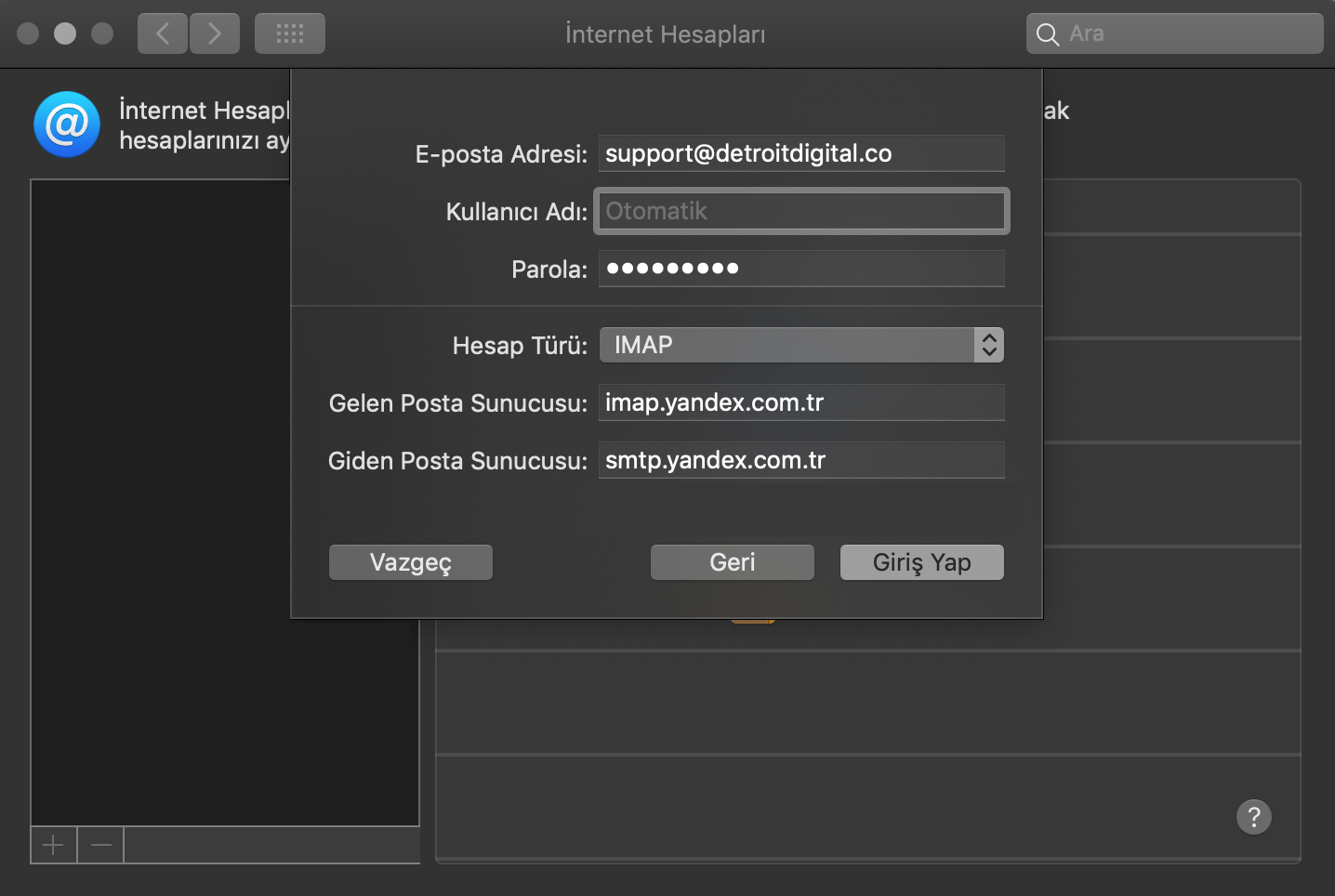Go back using the Geri button
The width and height of the screenshot is (1335, 896).
(732, 562)
